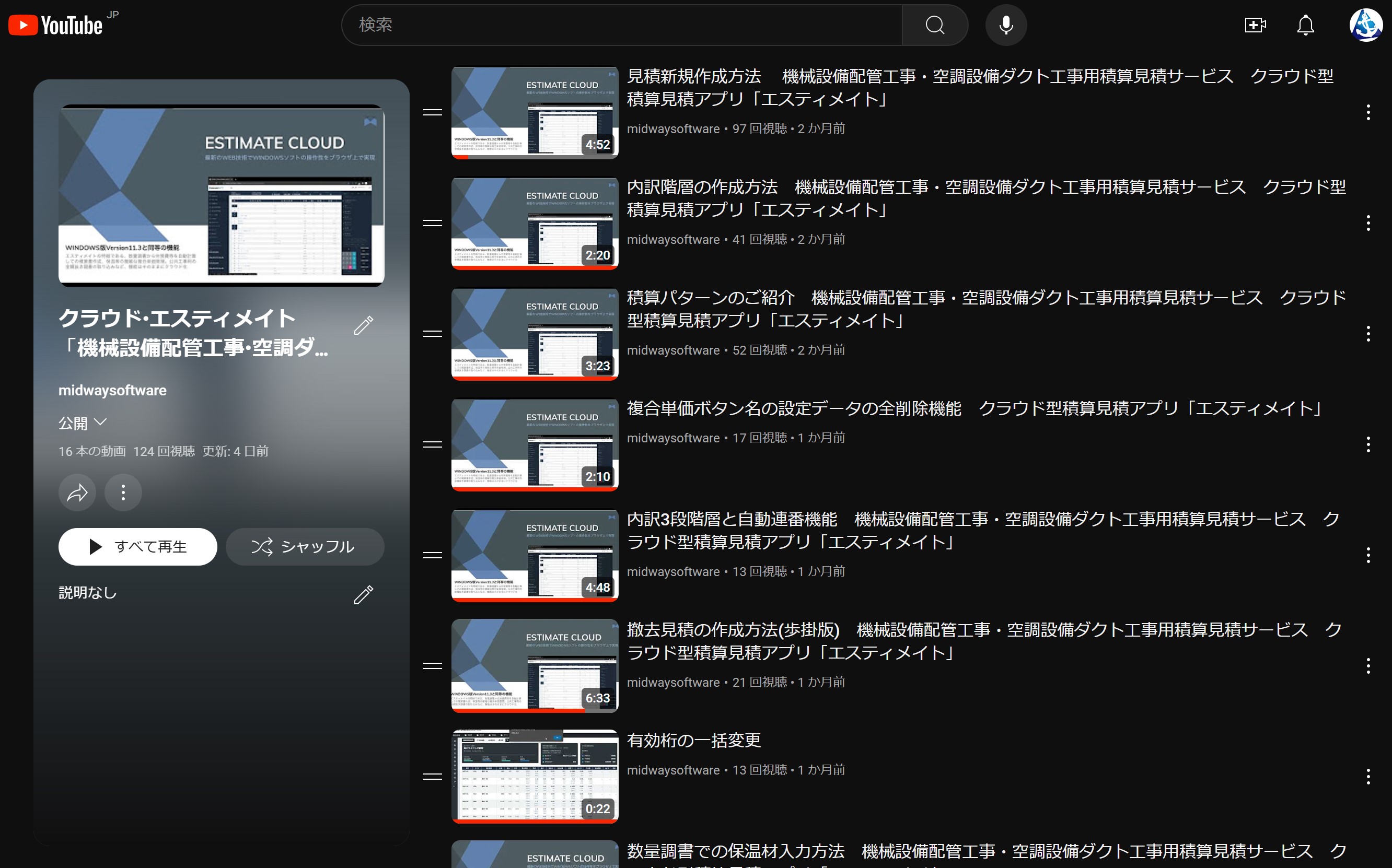Play the 4:48 video thumbnail
Image resolution: width=1392 pixels, height=868 pixels.
click(535, 555)
